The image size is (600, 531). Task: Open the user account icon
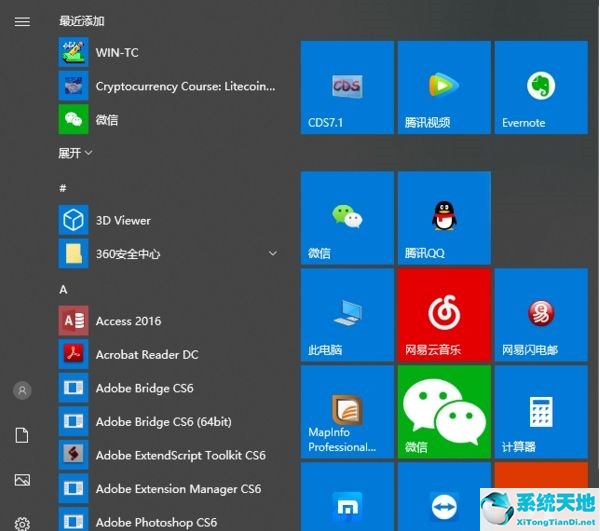[22, 391]
